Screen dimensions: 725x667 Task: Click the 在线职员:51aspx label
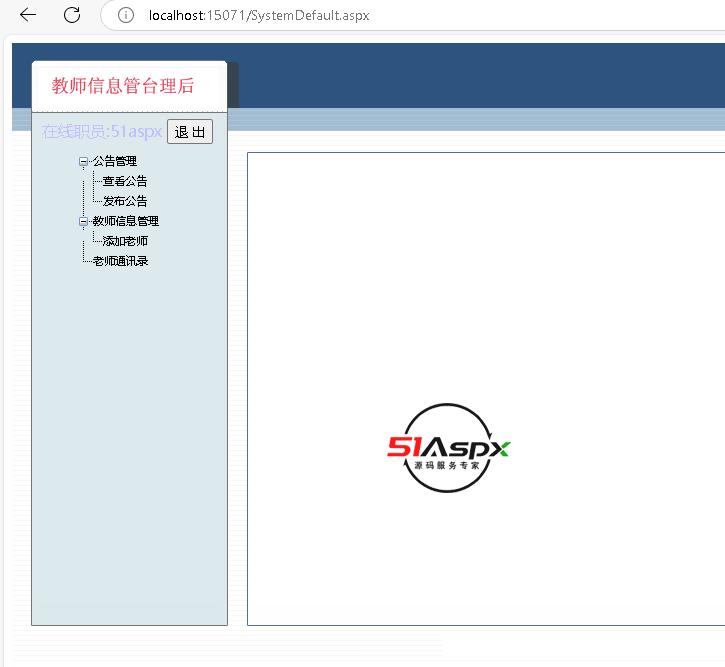pyautogui.click(x=102, y=132)
